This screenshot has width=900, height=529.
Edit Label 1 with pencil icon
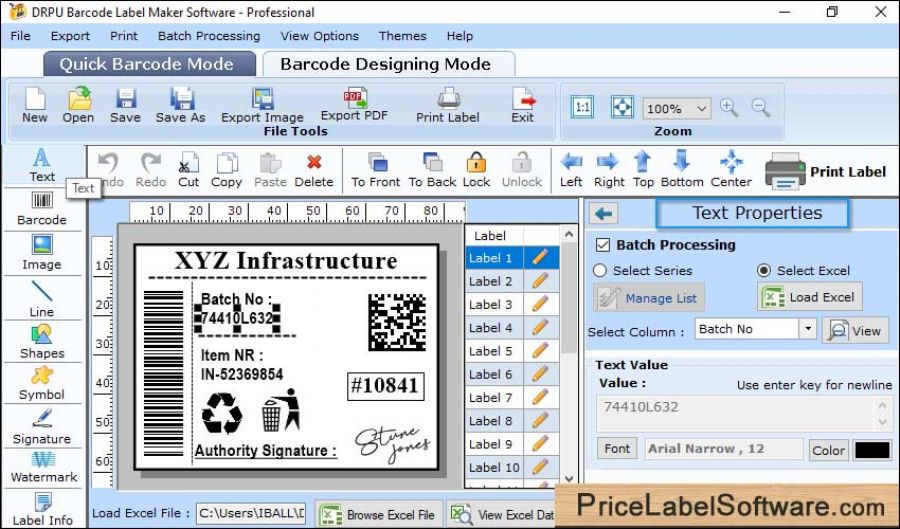coord(540,258)
